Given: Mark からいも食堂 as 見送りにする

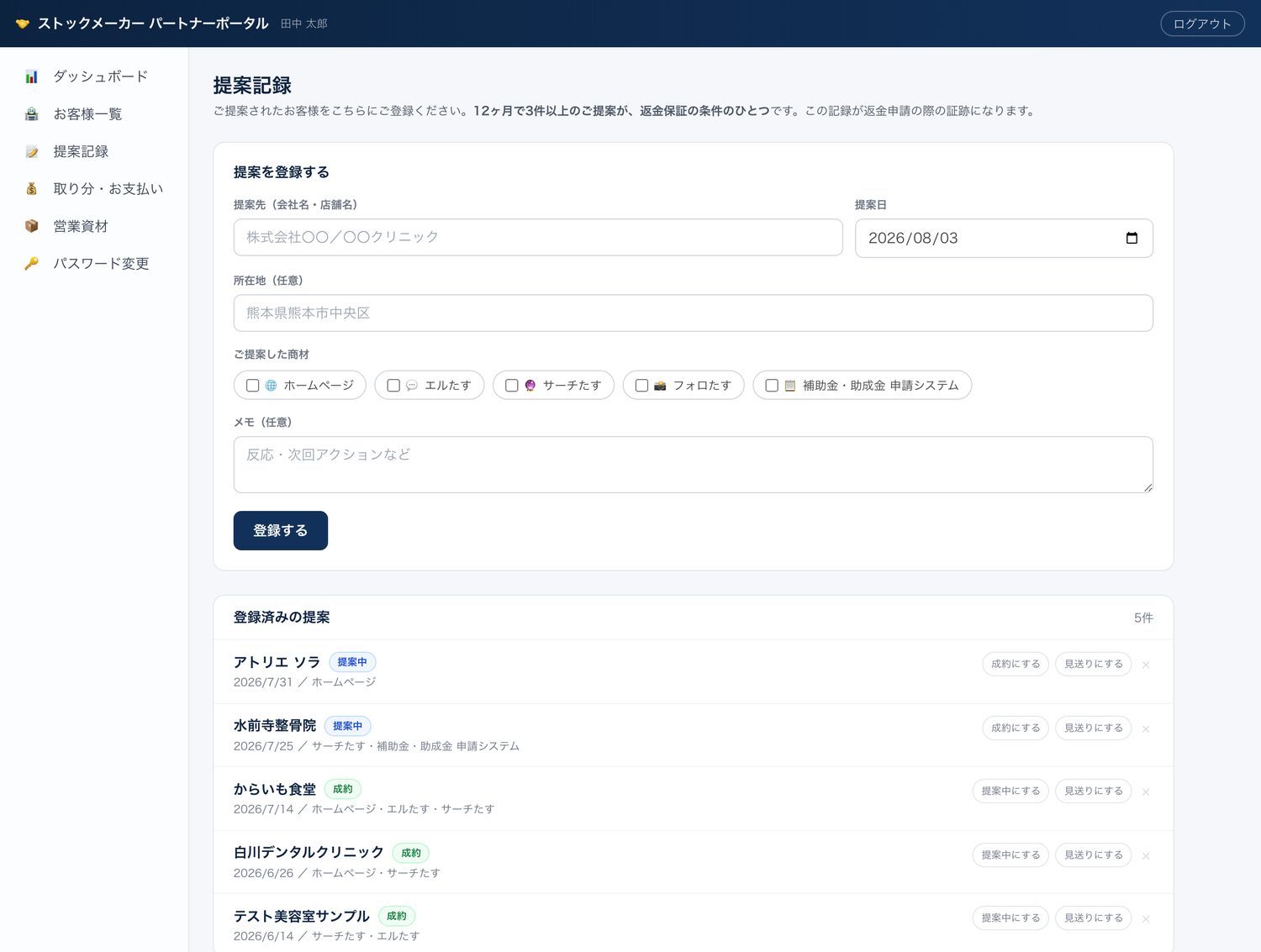Looking at the screenshot, I should (x=1093, y=791).
